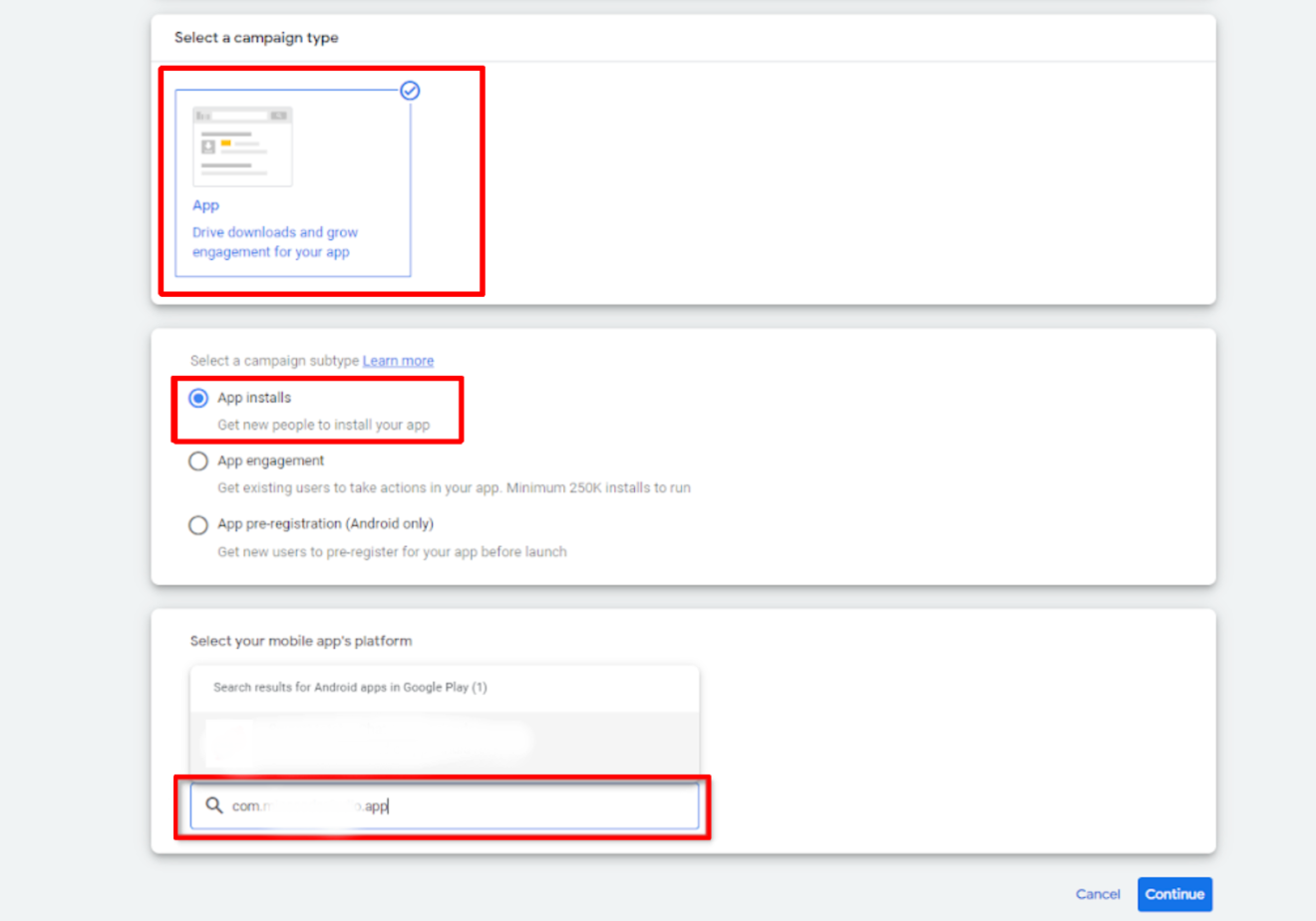Viewport: 1316px width, 921px height.
Task: Click the Cancel button
Action: (1098, 894)
